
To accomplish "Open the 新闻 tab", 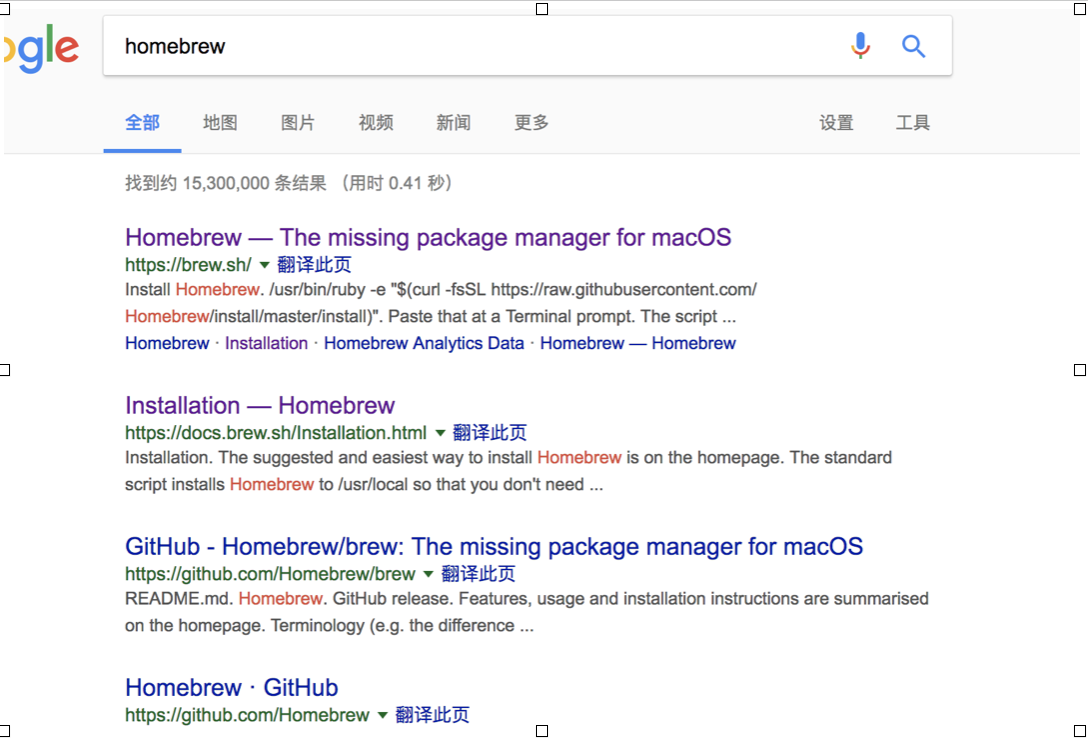I will pyautogui.click(x=453, y=123).
